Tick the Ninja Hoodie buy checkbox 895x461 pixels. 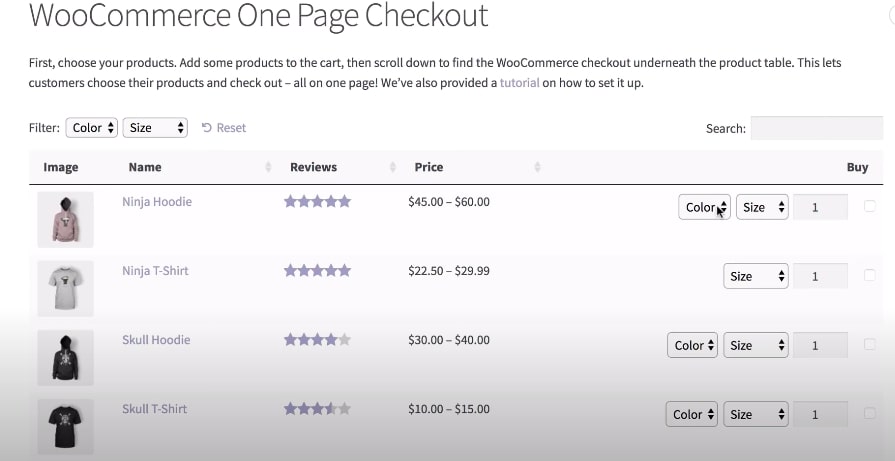click(869, 206)
